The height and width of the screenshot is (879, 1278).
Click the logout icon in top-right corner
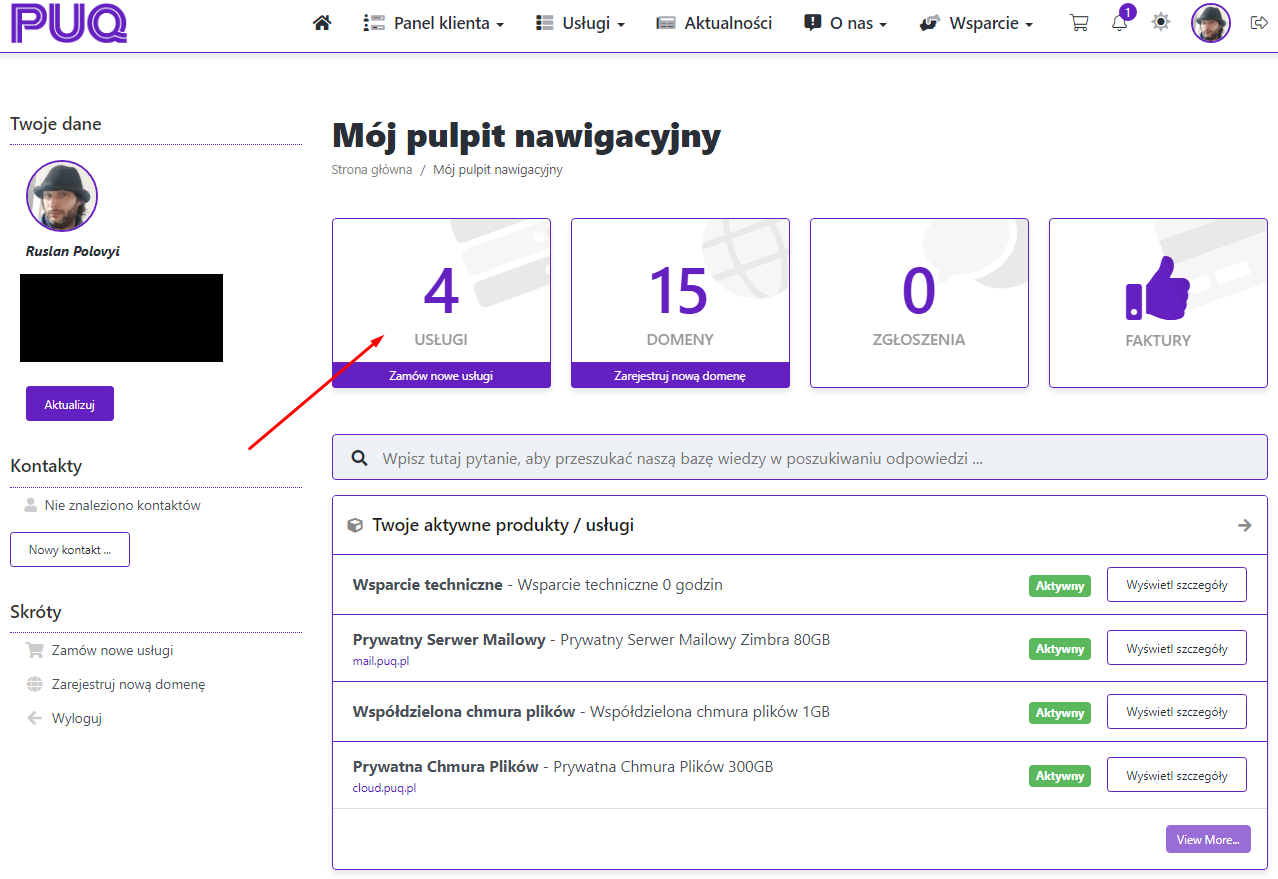click(x=1259, y=23)
